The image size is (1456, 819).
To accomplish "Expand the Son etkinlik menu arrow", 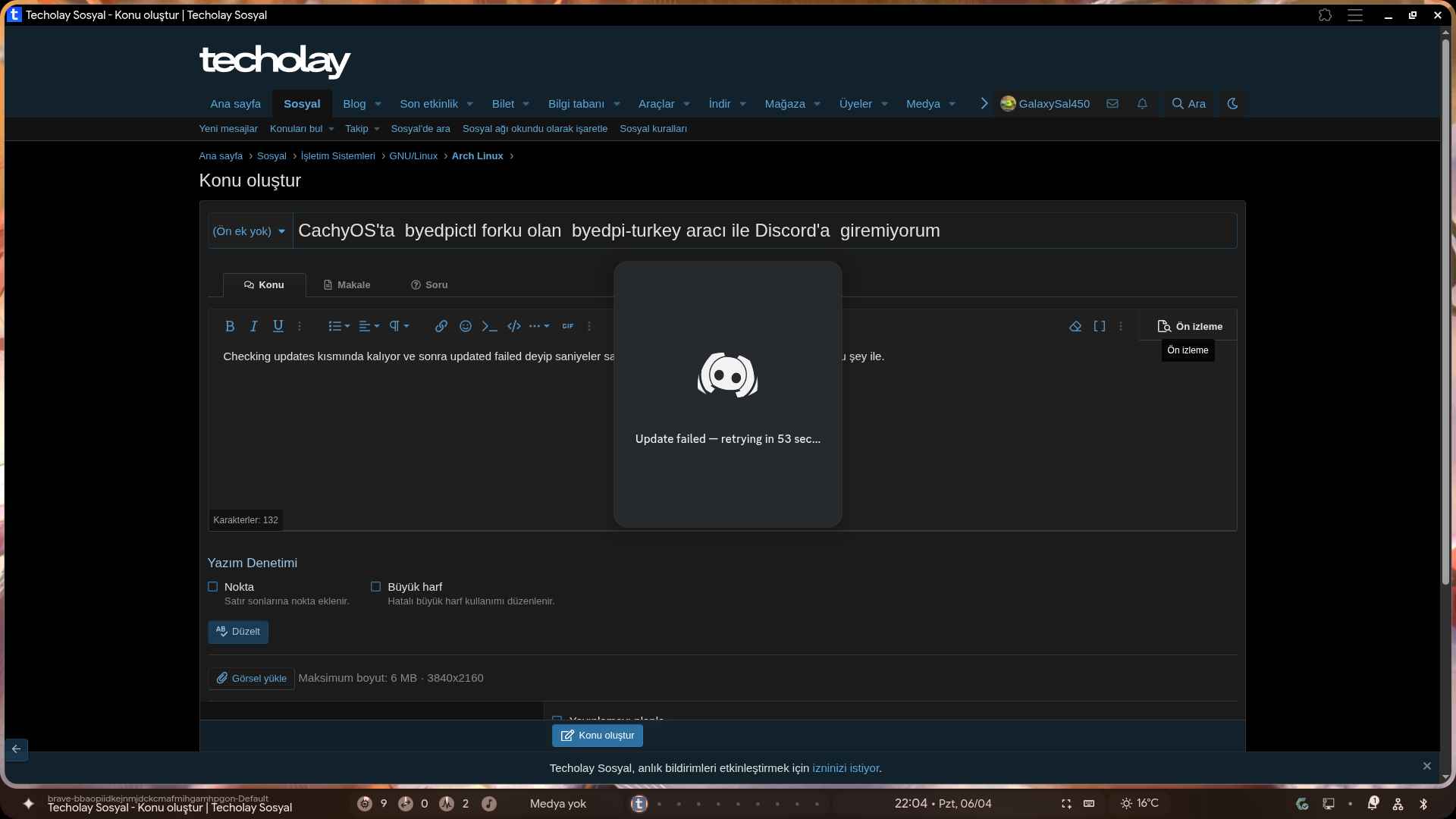I will coord(470,104).
